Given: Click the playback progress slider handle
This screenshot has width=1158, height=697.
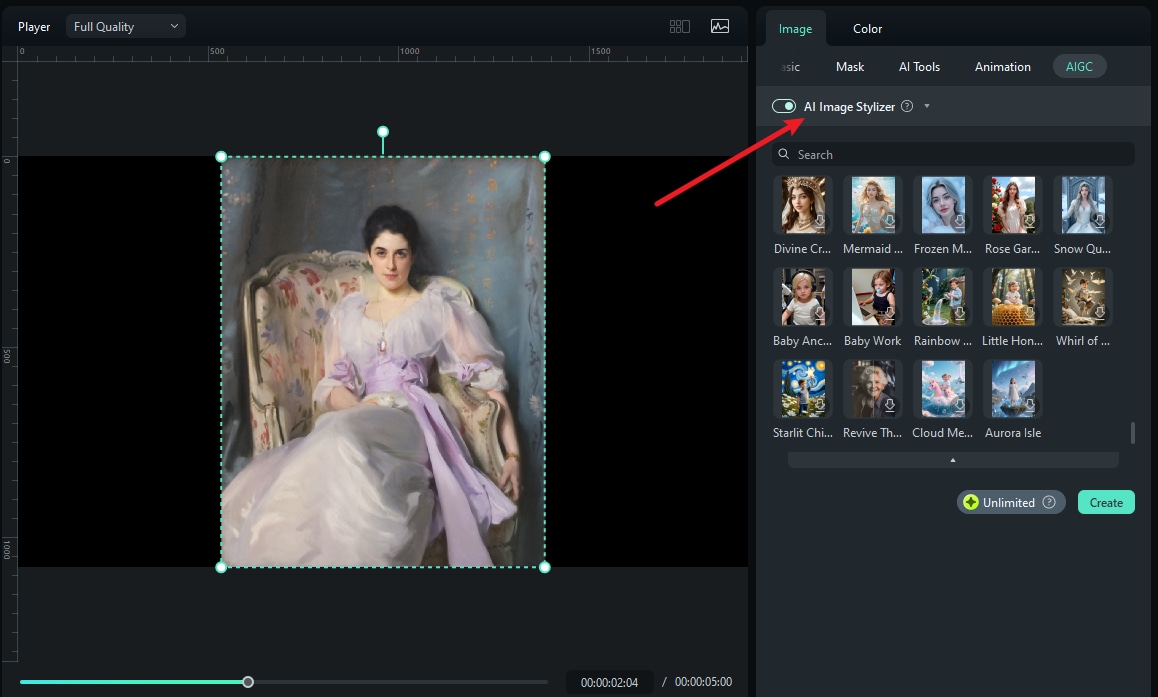Looking at the screenshot, I should pyautogui.click(x=248, y=681).
